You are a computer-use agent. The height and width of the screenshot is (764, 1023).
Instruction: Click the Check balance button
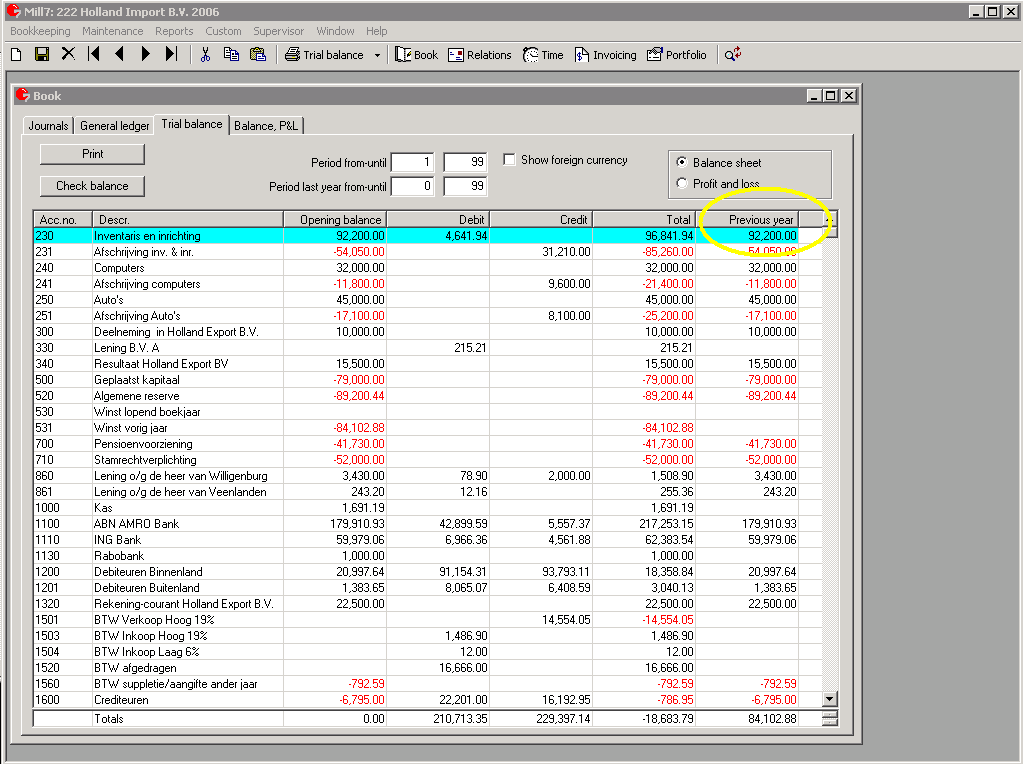tap(92, 186)
